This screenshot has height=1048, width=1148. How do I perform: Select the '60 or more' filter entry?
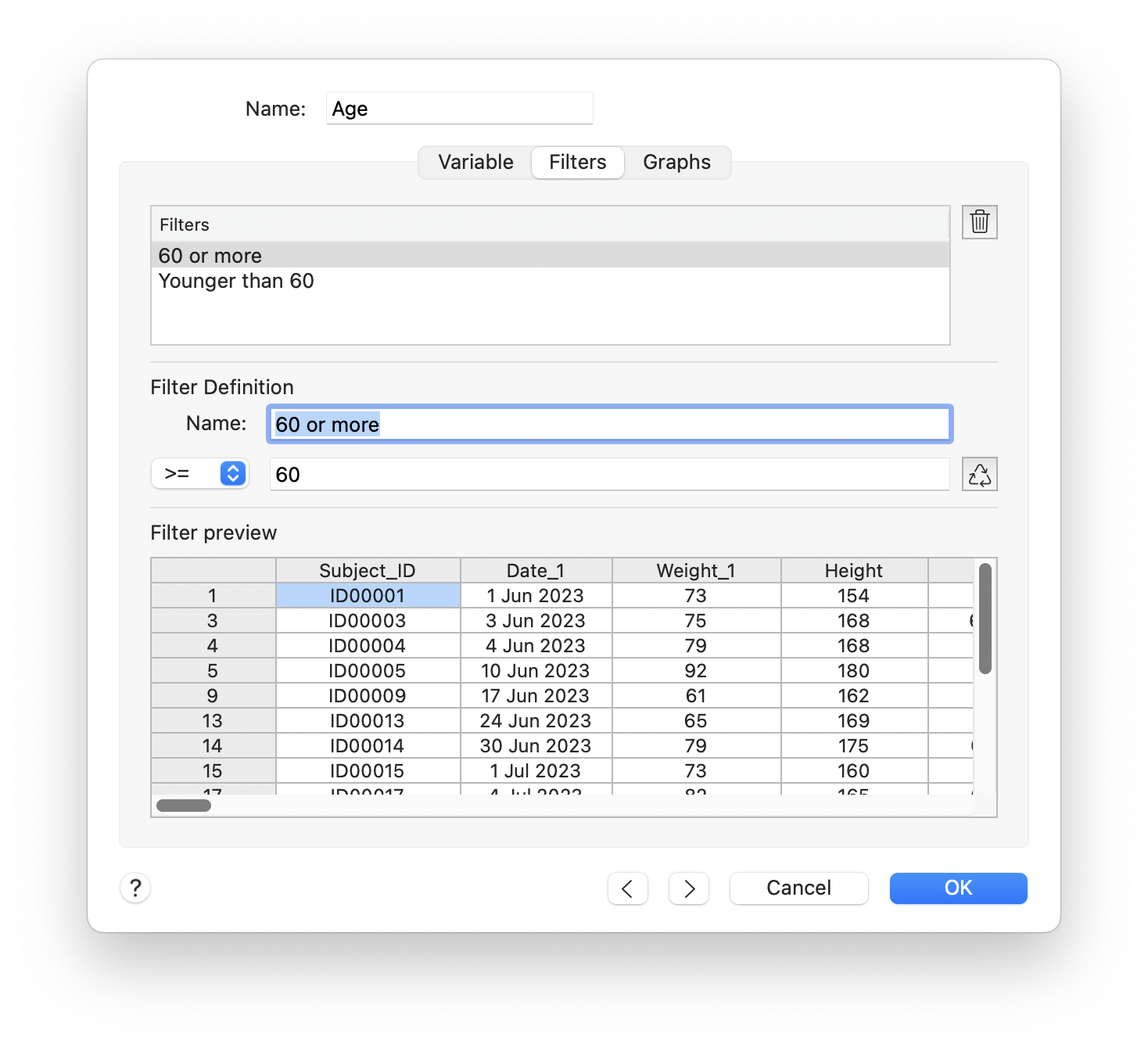[210, 256]
